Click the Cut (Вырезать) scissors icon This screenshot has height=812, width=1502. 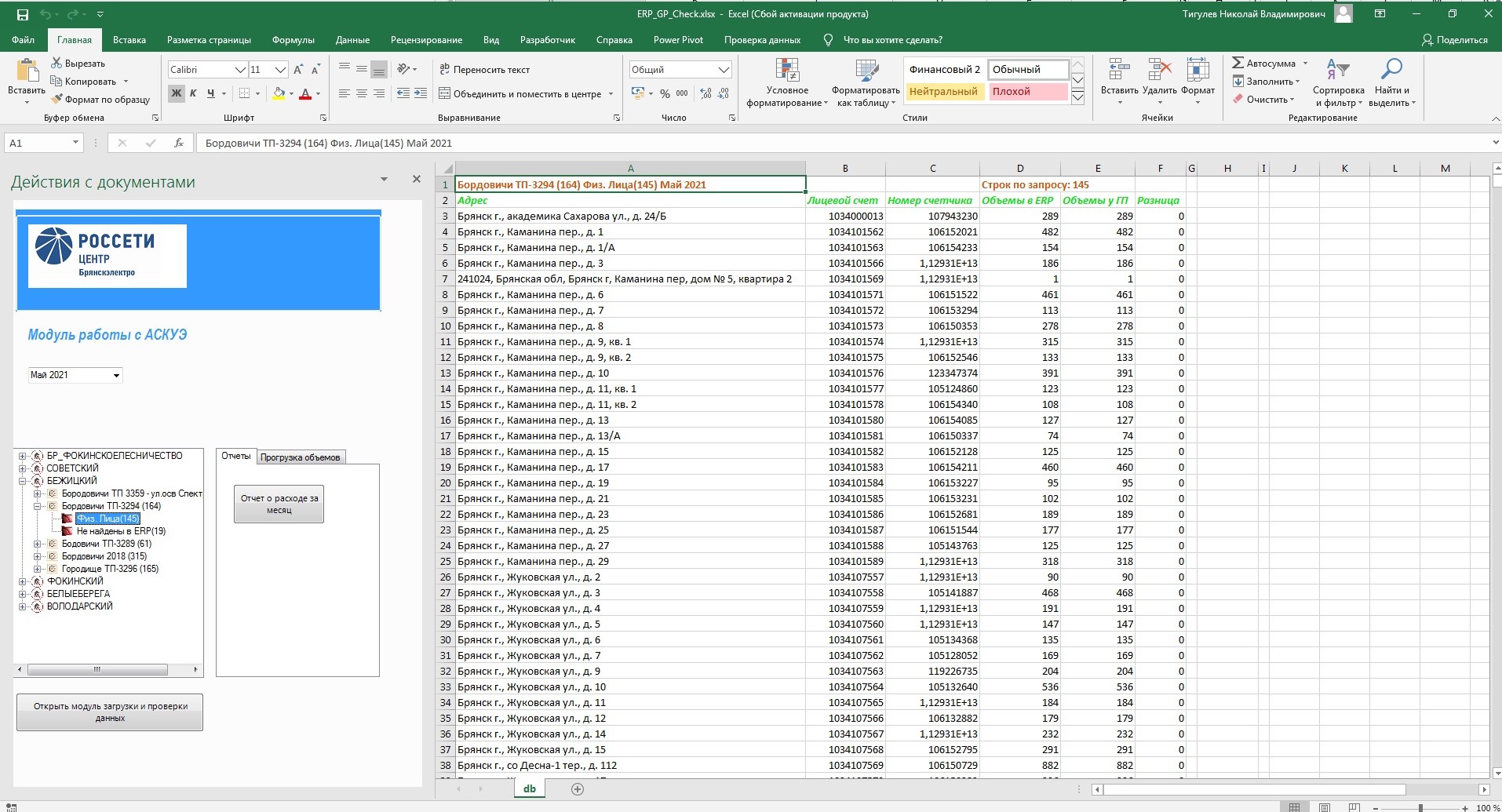[57, 63]
